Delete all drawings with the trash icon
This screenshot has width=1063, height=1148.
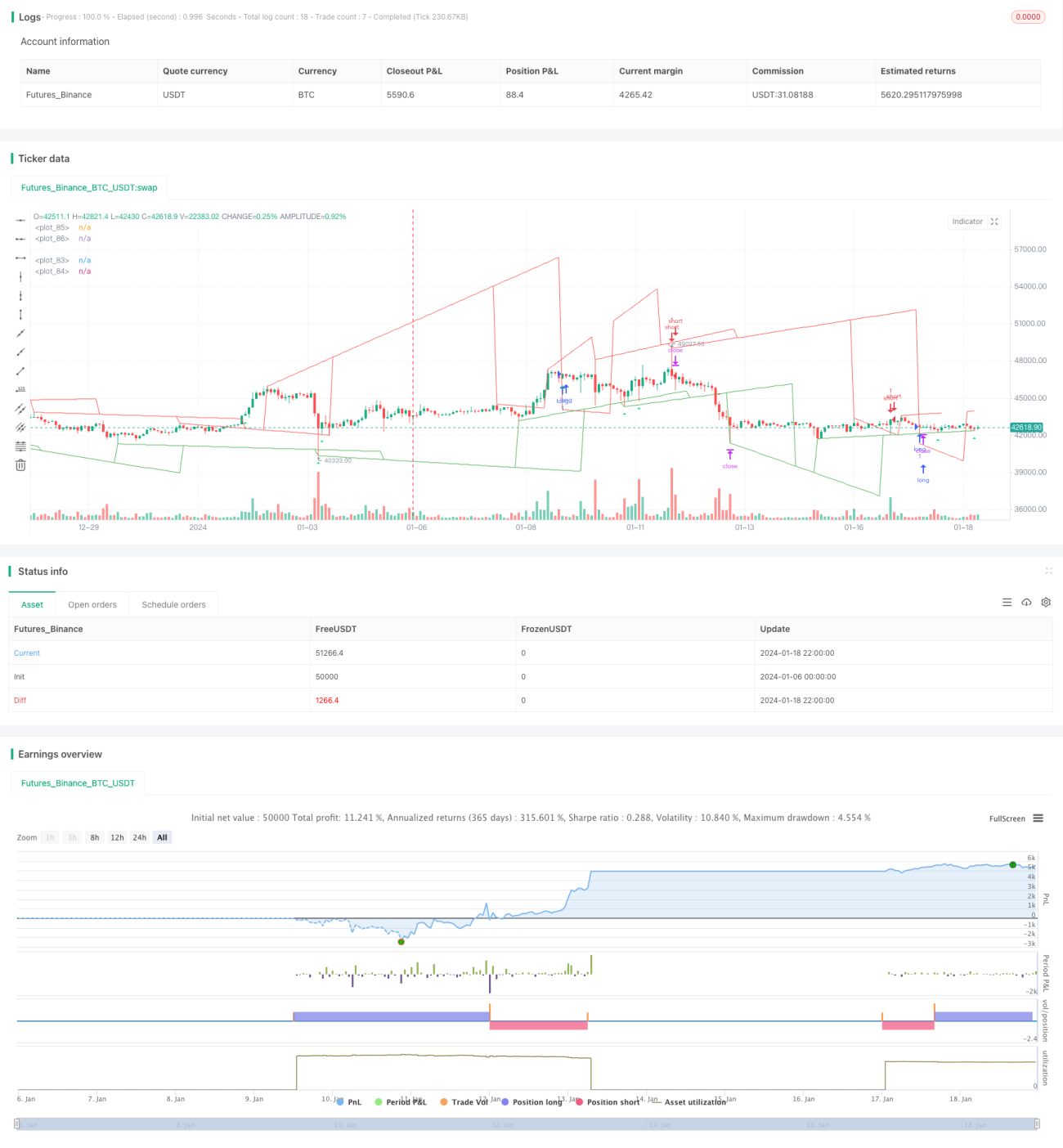(x=20, y=465)
